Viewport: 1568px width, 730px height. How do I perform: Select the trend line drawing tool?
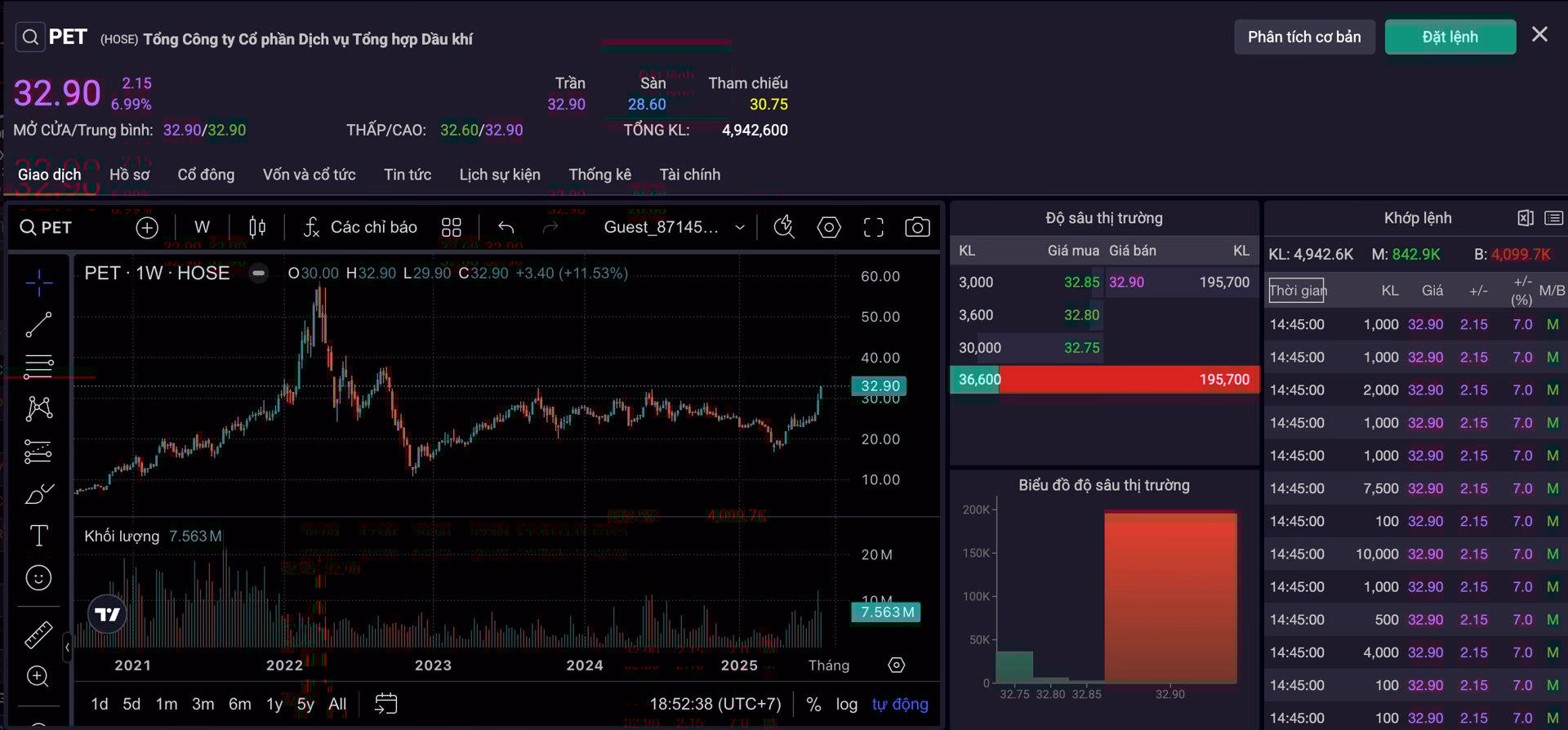point(38,324)
